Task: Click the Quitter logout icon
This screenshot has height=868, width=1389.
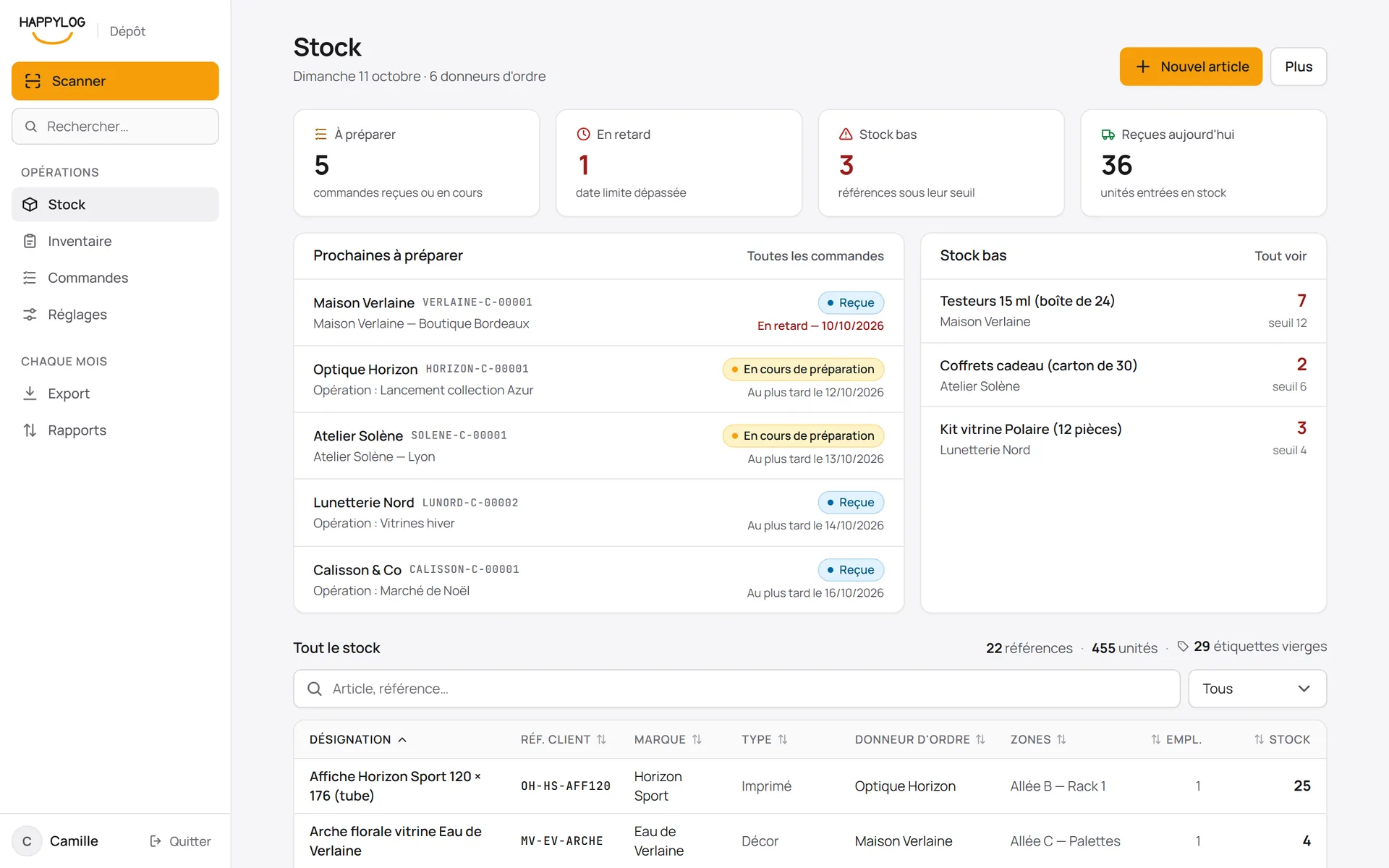Action: coord(156,841)
